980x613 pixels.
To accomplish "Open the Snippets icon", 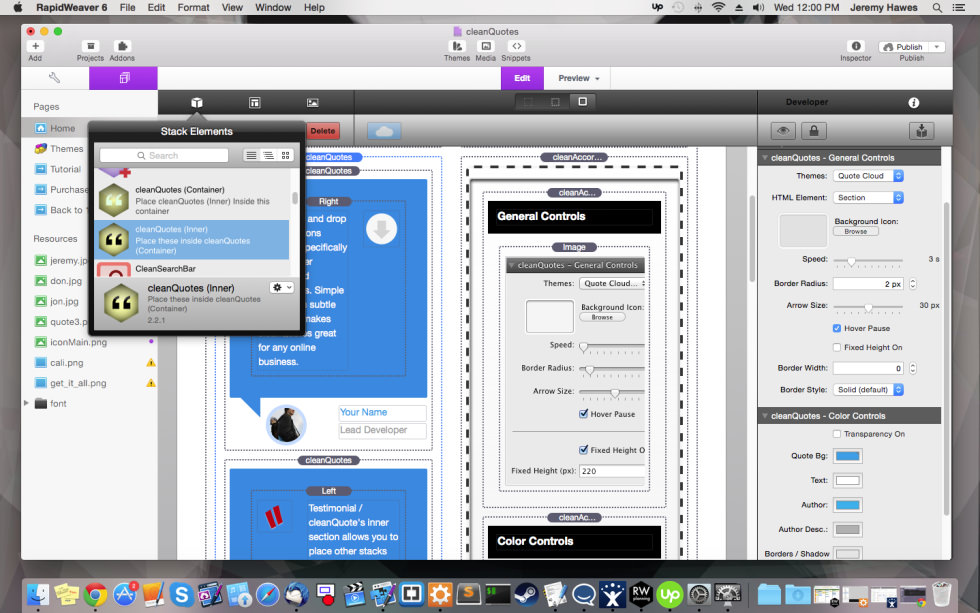I will [516, 46].
